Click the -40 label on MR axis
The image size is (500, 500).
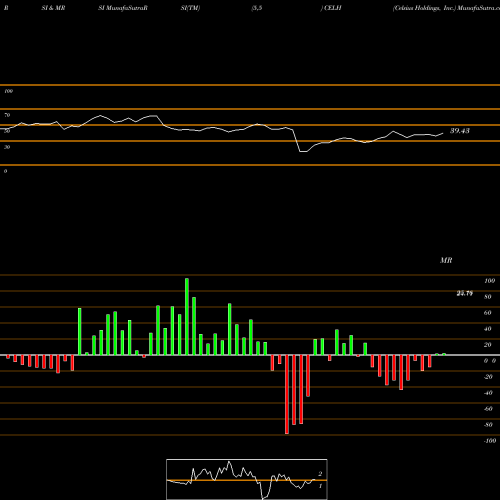488,393
